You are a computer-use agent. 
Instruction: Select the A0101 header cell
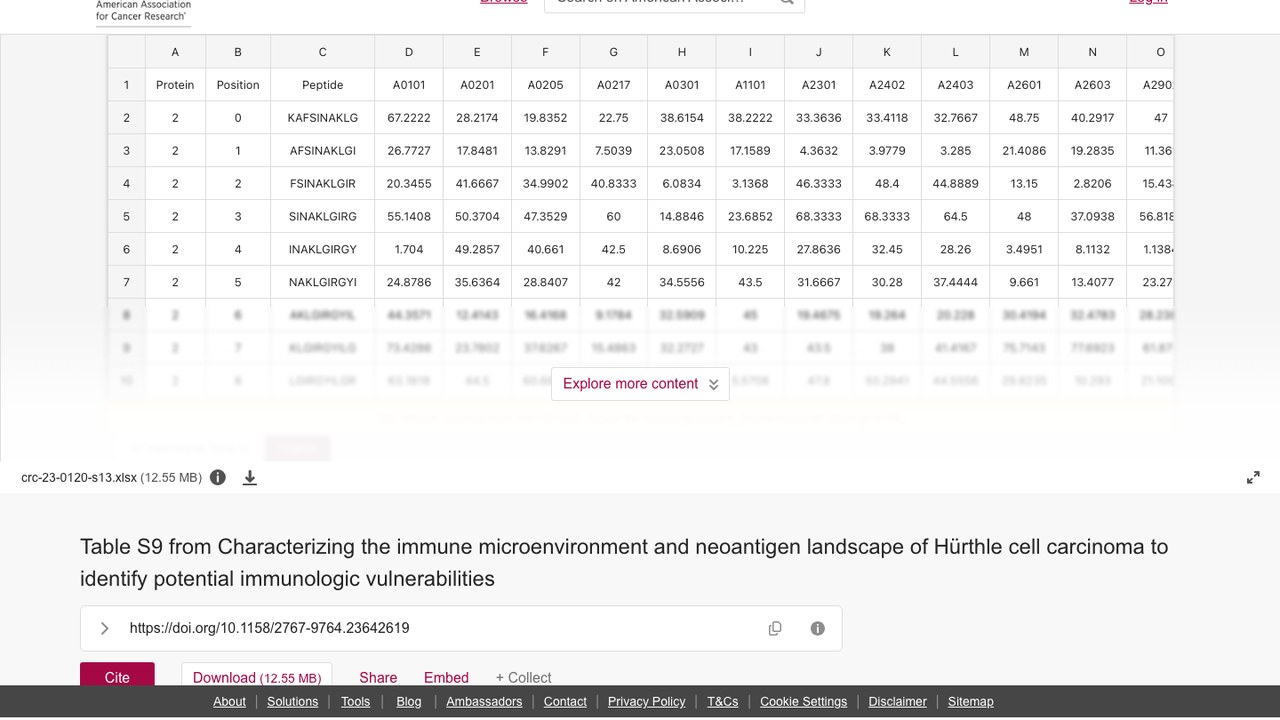409,85
